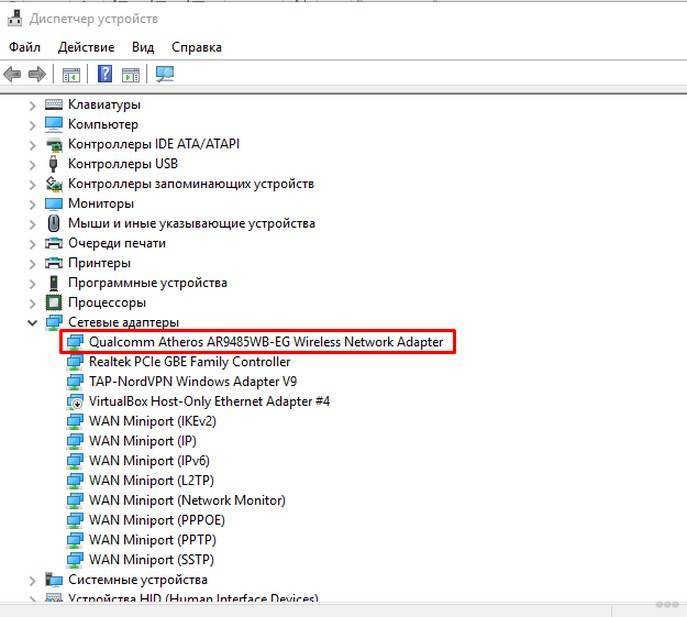The height and width of the screenshot is (617, 687).
Task: Click the display icon beside Мониторы
Action: click(54, 203)
